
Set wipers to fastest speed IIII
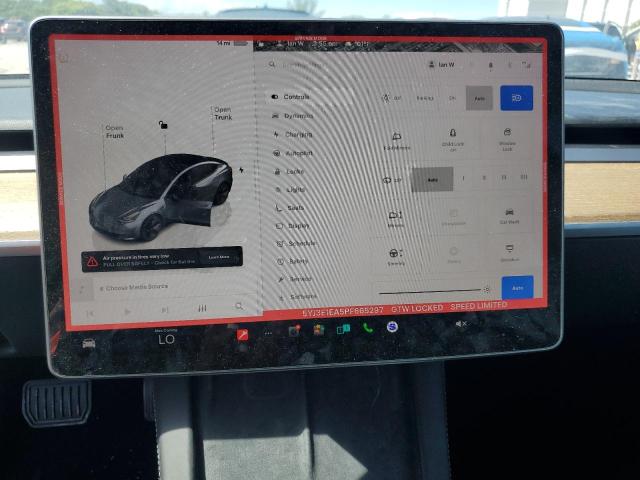tap(524, 177)
